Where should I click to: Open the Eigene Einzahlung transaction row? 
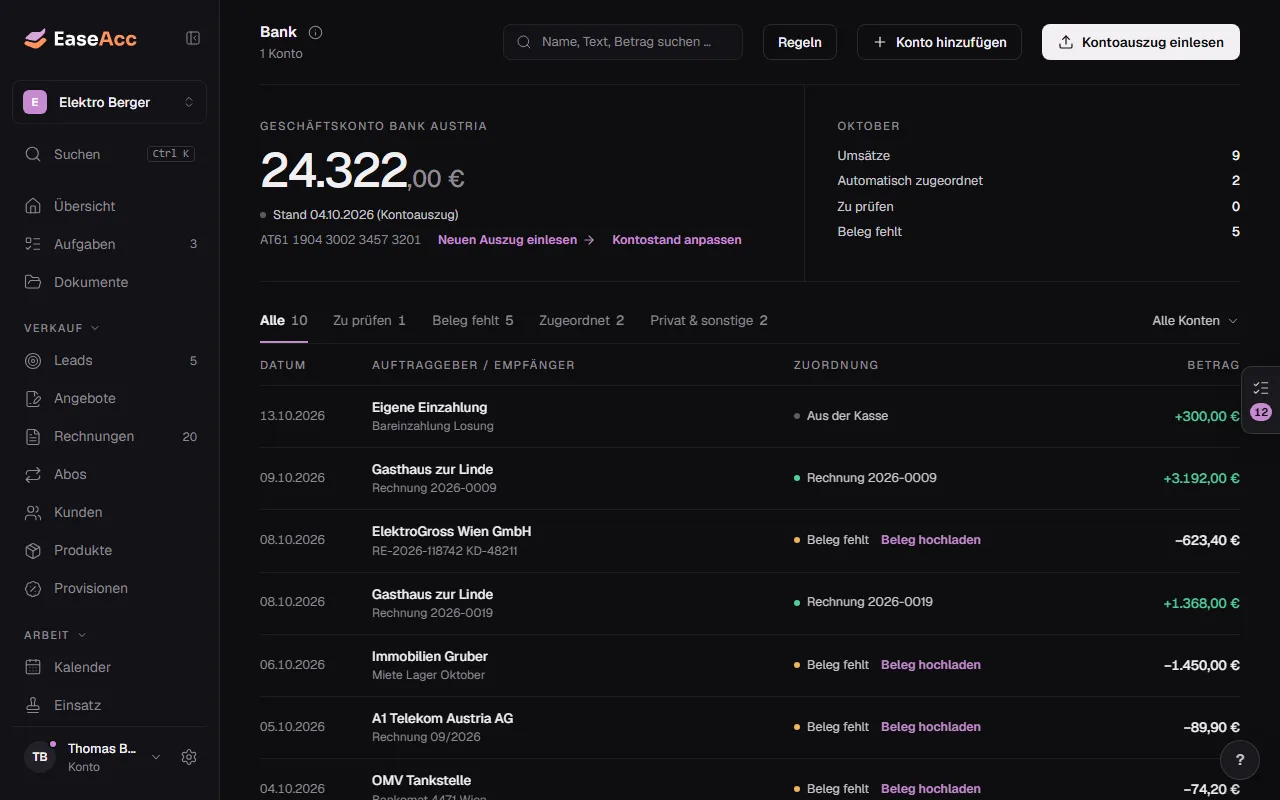750,416
